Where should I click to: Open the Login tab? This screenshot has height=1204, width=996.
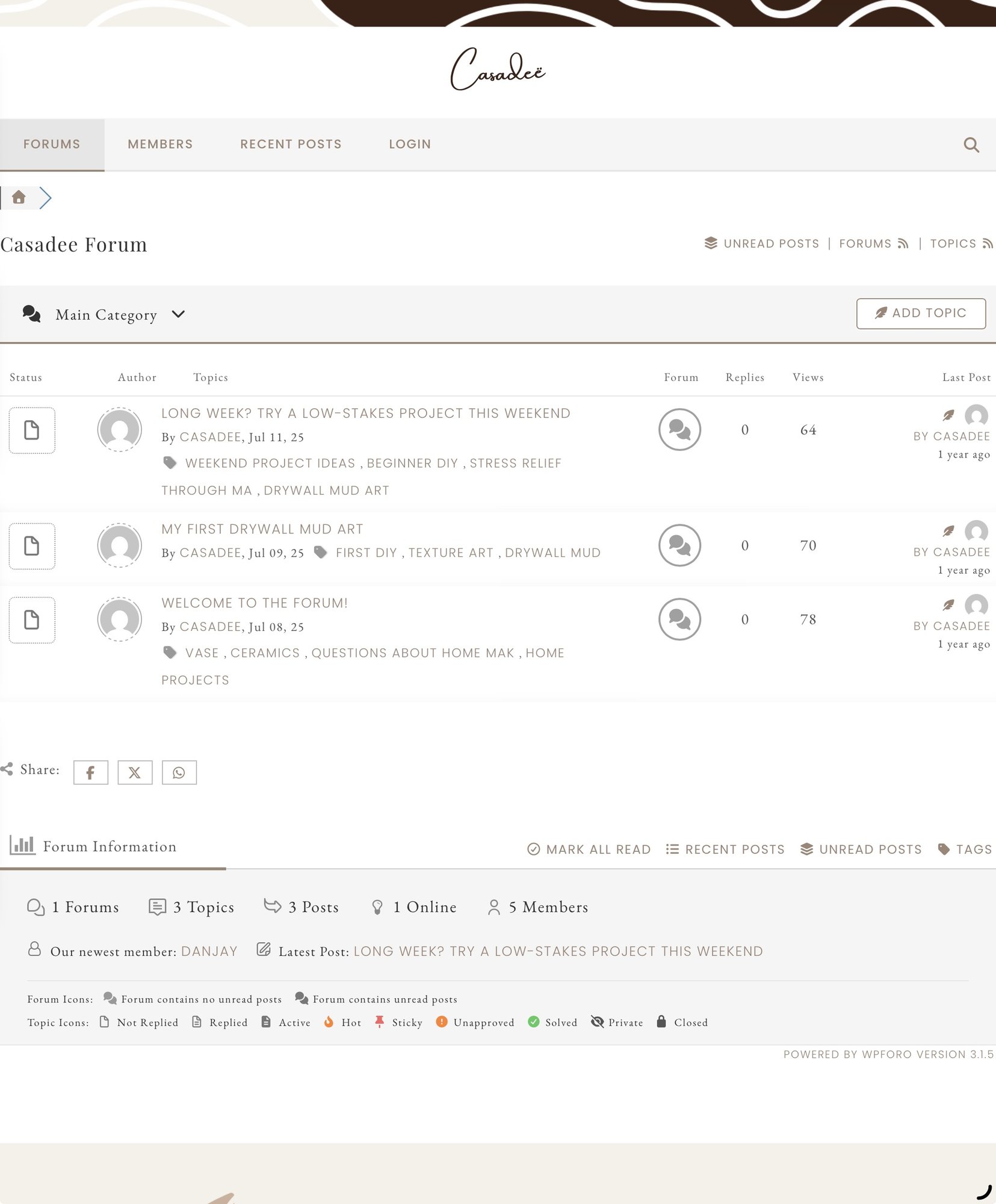click(410, 144)
